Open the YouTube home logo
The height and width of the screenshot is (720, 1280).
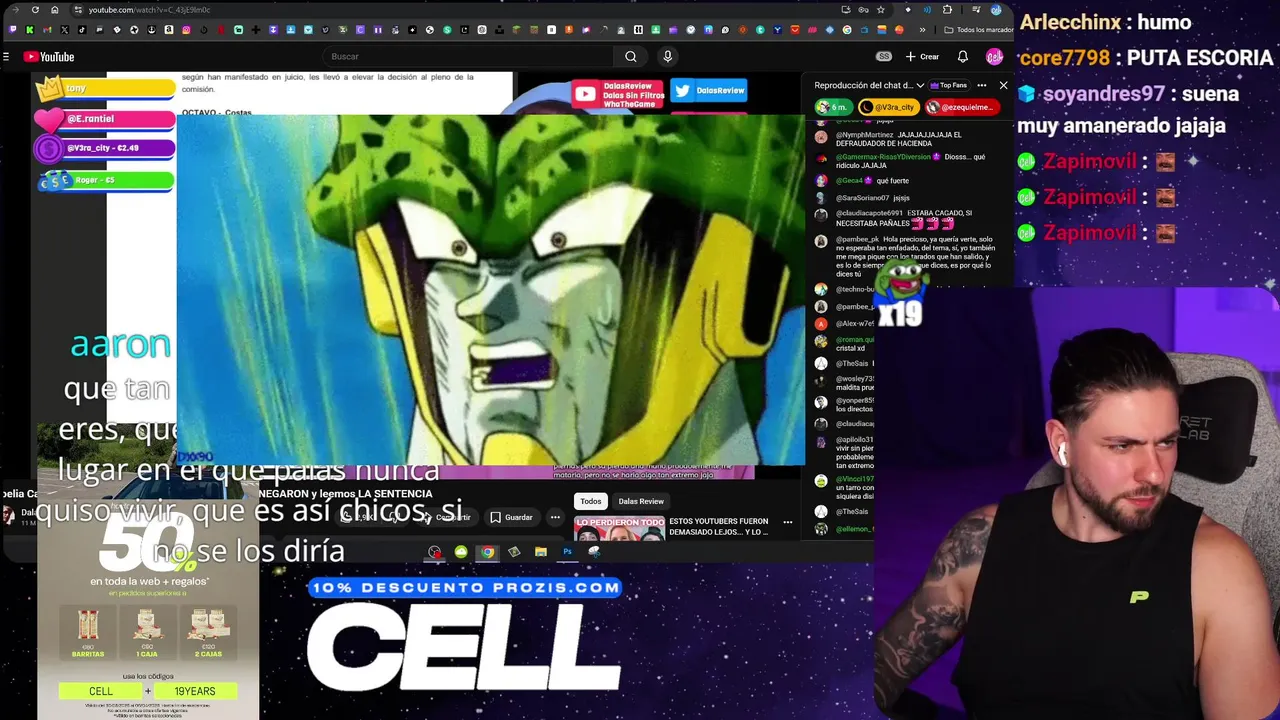(x=50, y=57)
